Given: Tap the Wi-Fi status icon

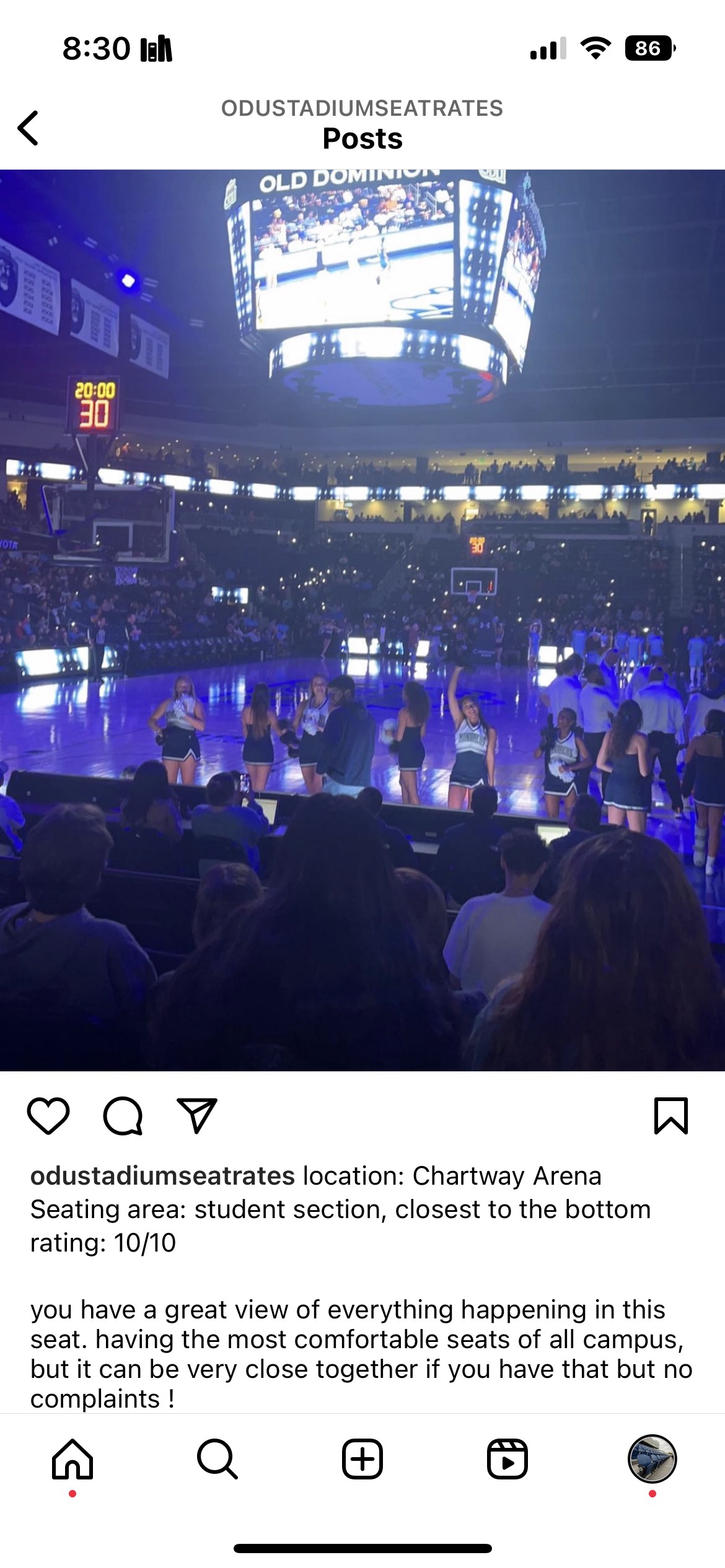Looking at the screenshot, I should click(595, 48).
